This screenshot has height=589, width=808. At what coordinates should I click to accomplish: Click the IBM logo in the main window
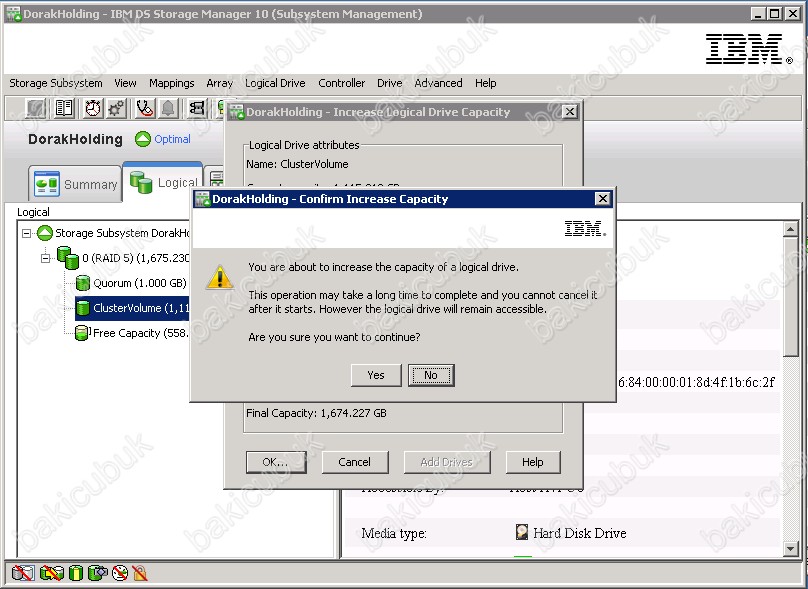pyautogui.click(x=749, y=49)
